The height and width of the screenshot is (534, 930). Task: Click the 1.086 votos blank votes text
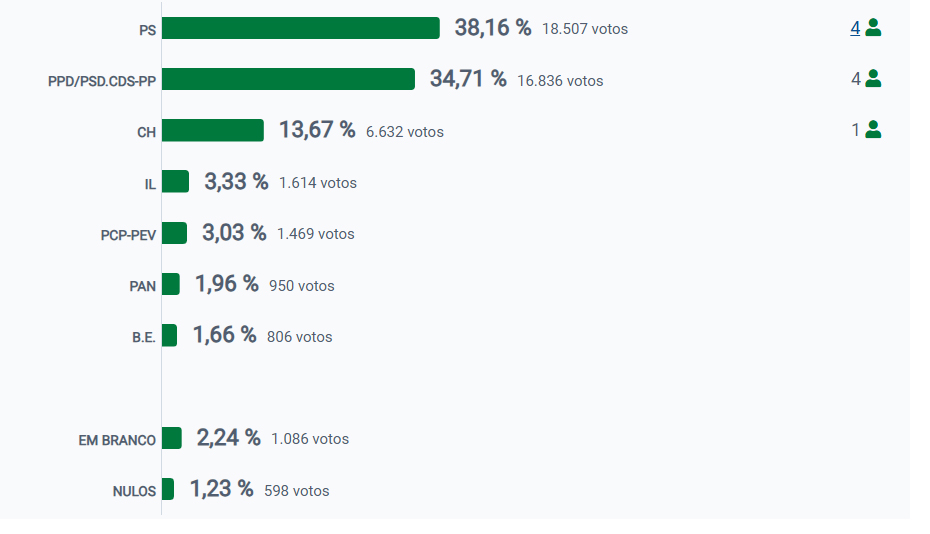pyautogui.click(x=310, y=439)
